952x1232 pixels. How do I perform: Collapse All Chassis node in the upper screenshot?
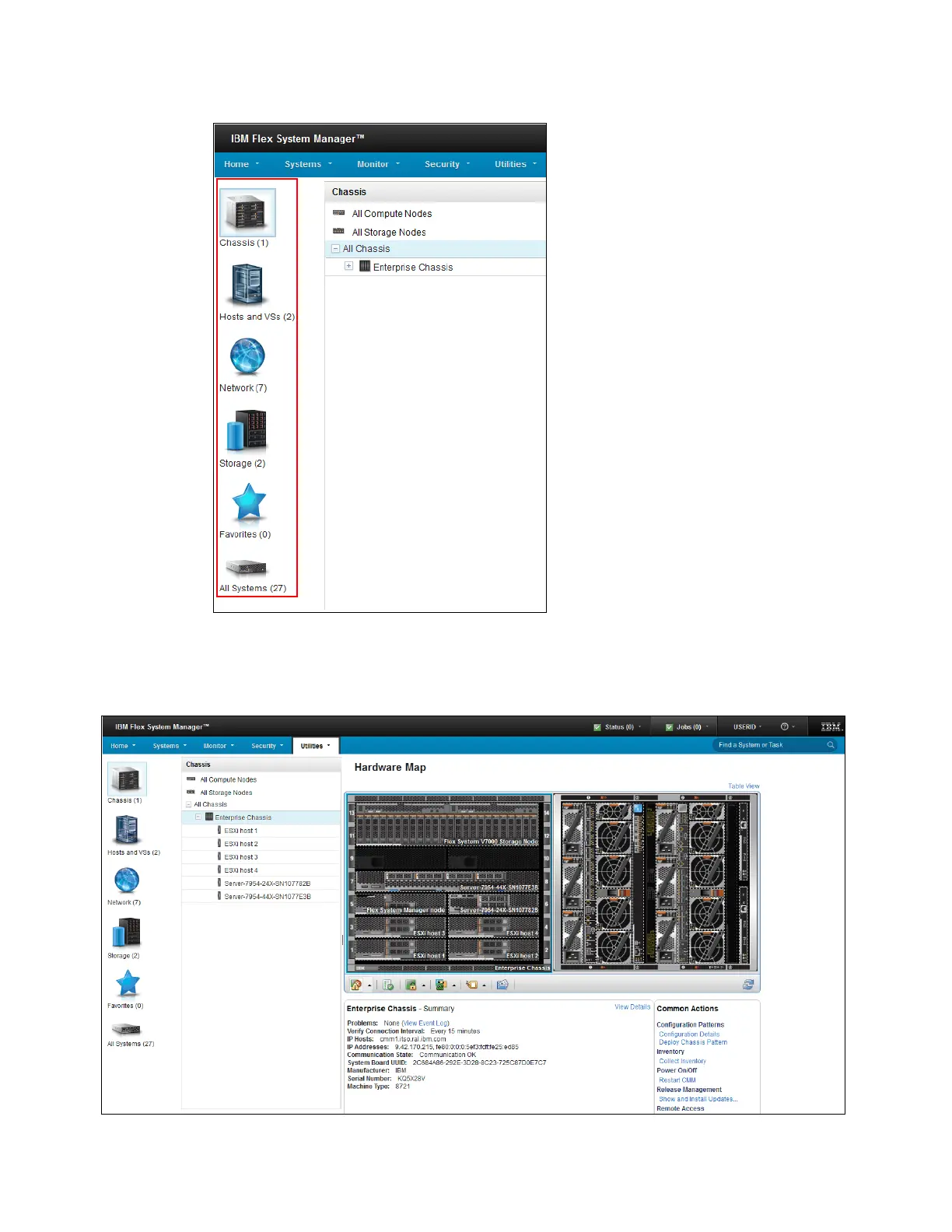click(x=336, y=249)
